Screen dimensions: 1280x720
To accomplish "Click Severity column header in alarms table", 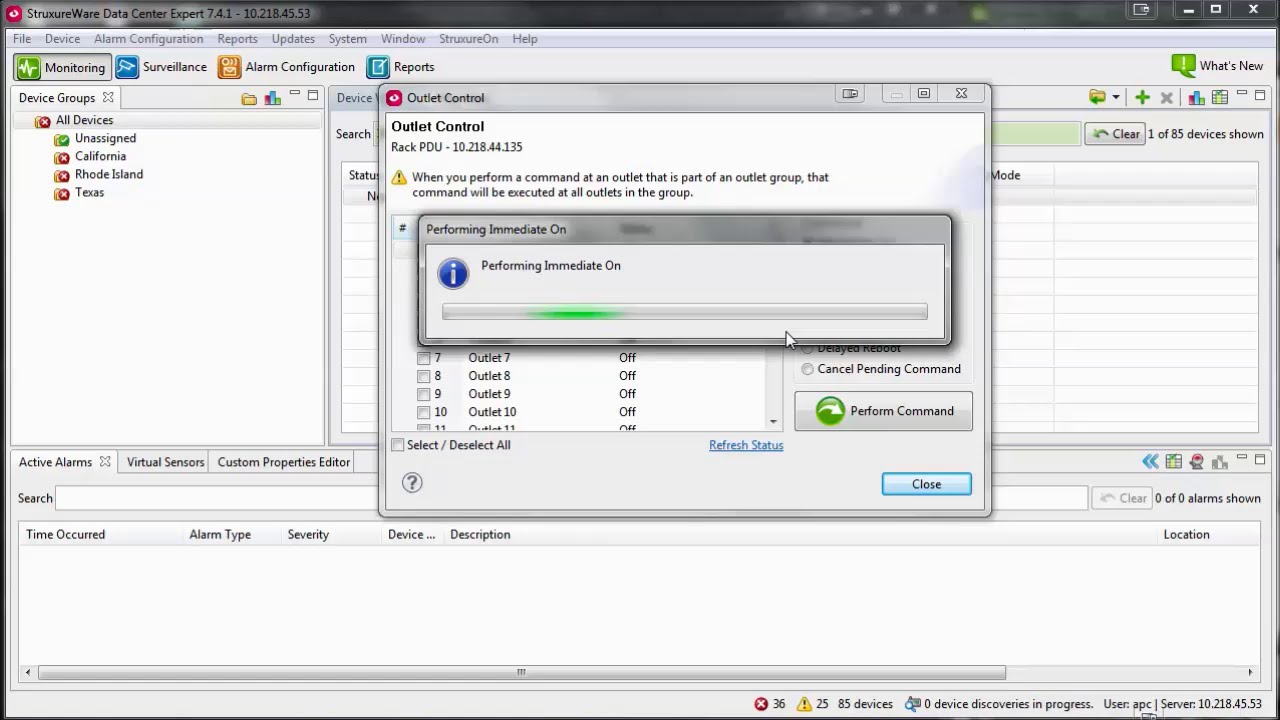I will click(x=308, y=534).
